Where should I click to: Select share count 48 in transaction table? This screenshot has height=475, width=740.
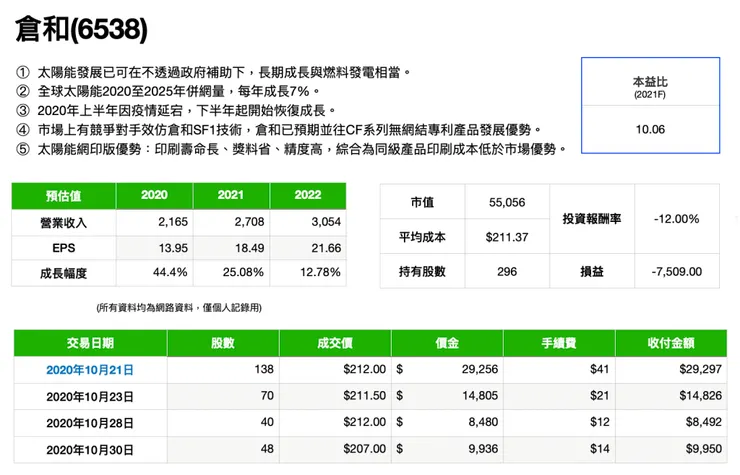tap(267, 449)
